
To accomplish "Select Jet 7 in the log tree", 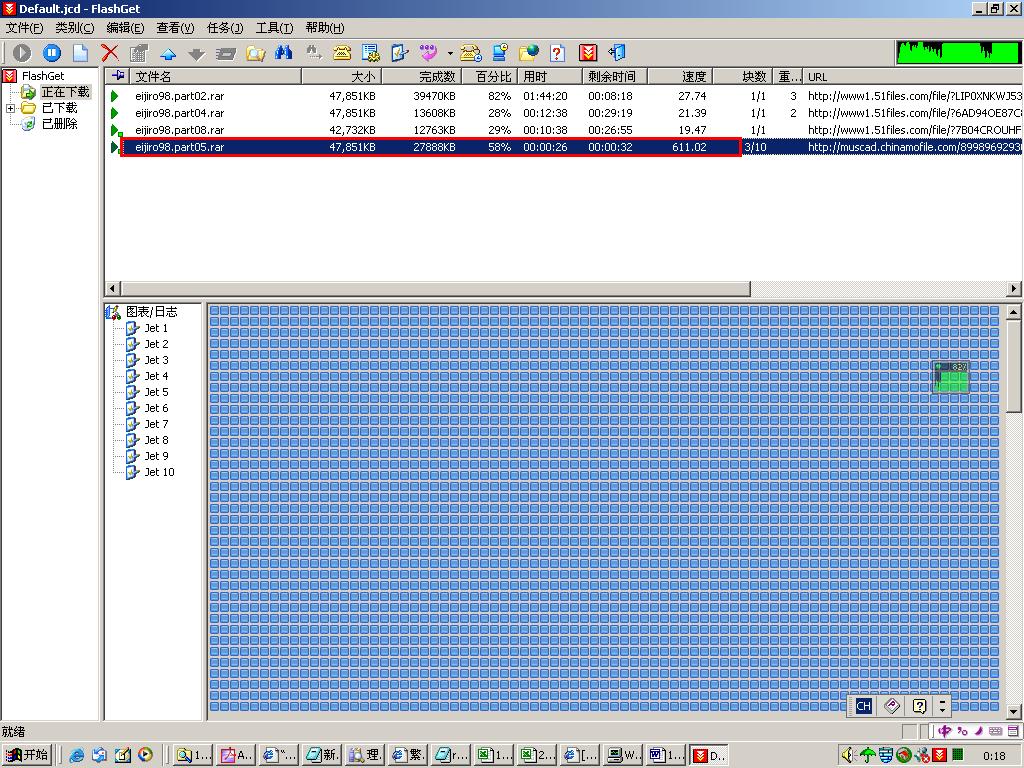I will coord(156,424).
